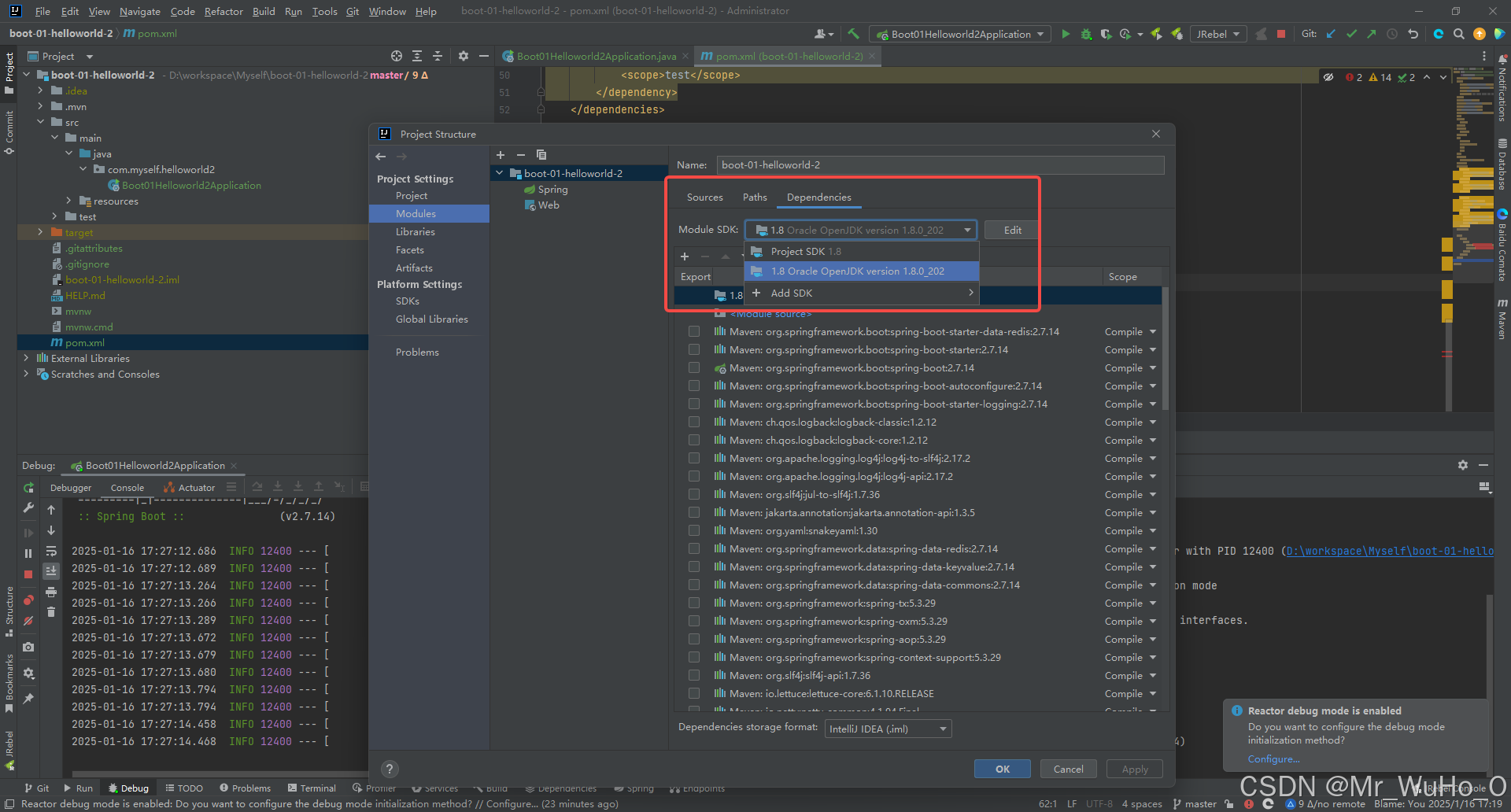
Task: Open Dependencies storage format dropdown
Action: click(x=888, y=729)
